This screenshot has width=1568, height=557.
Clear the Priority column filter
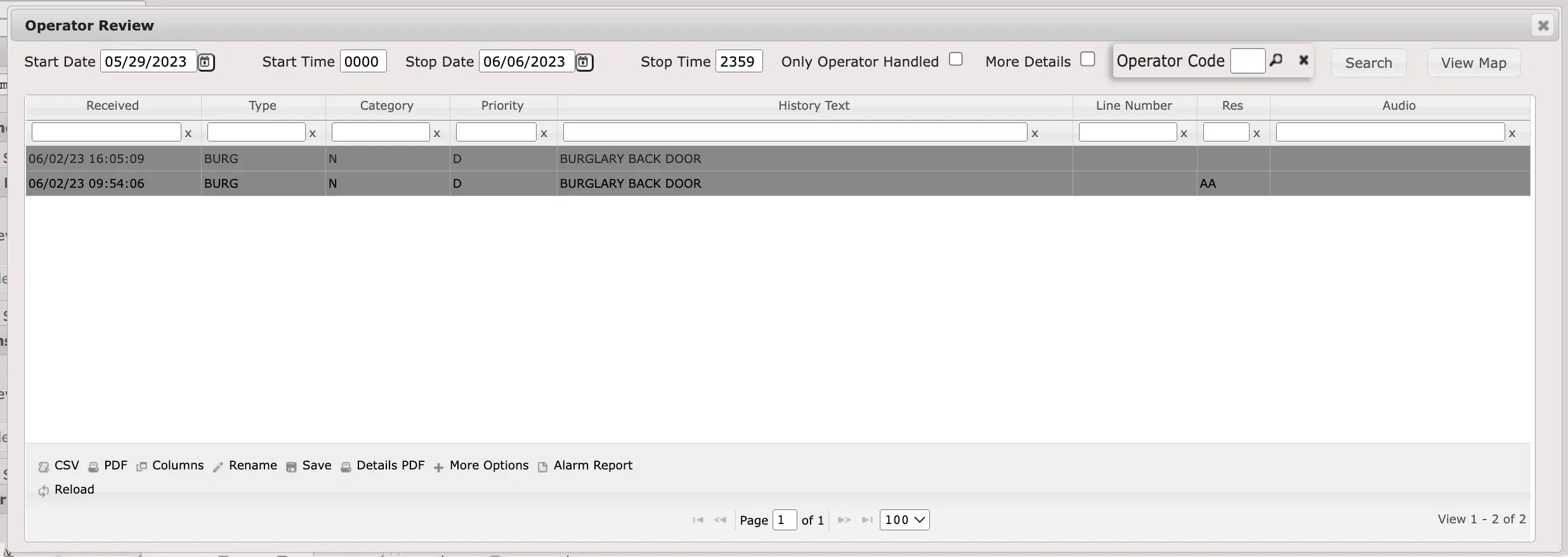pos(544,133)
